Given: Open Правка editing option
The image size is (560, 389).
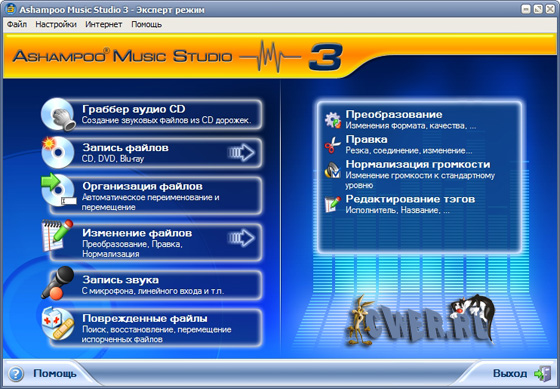Looking at the screenshot, I should 366,139.
